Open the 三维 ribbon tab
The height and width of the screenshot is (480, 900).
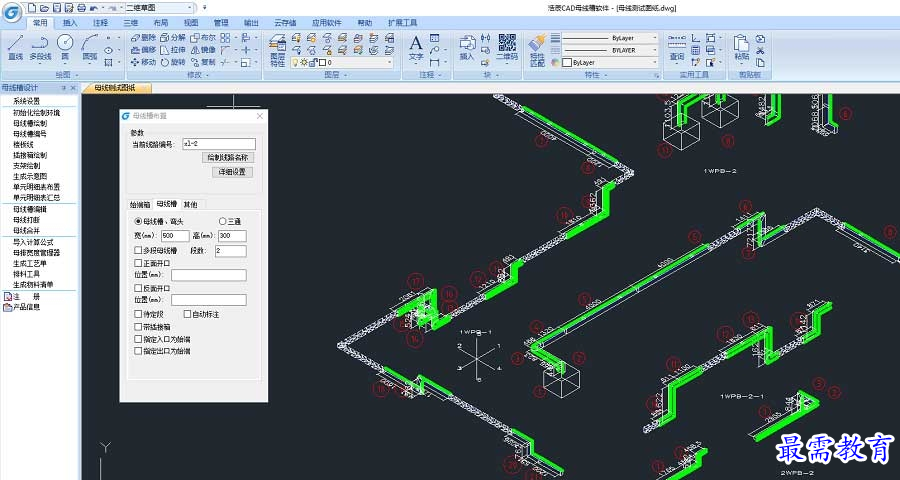click(131, 23)
